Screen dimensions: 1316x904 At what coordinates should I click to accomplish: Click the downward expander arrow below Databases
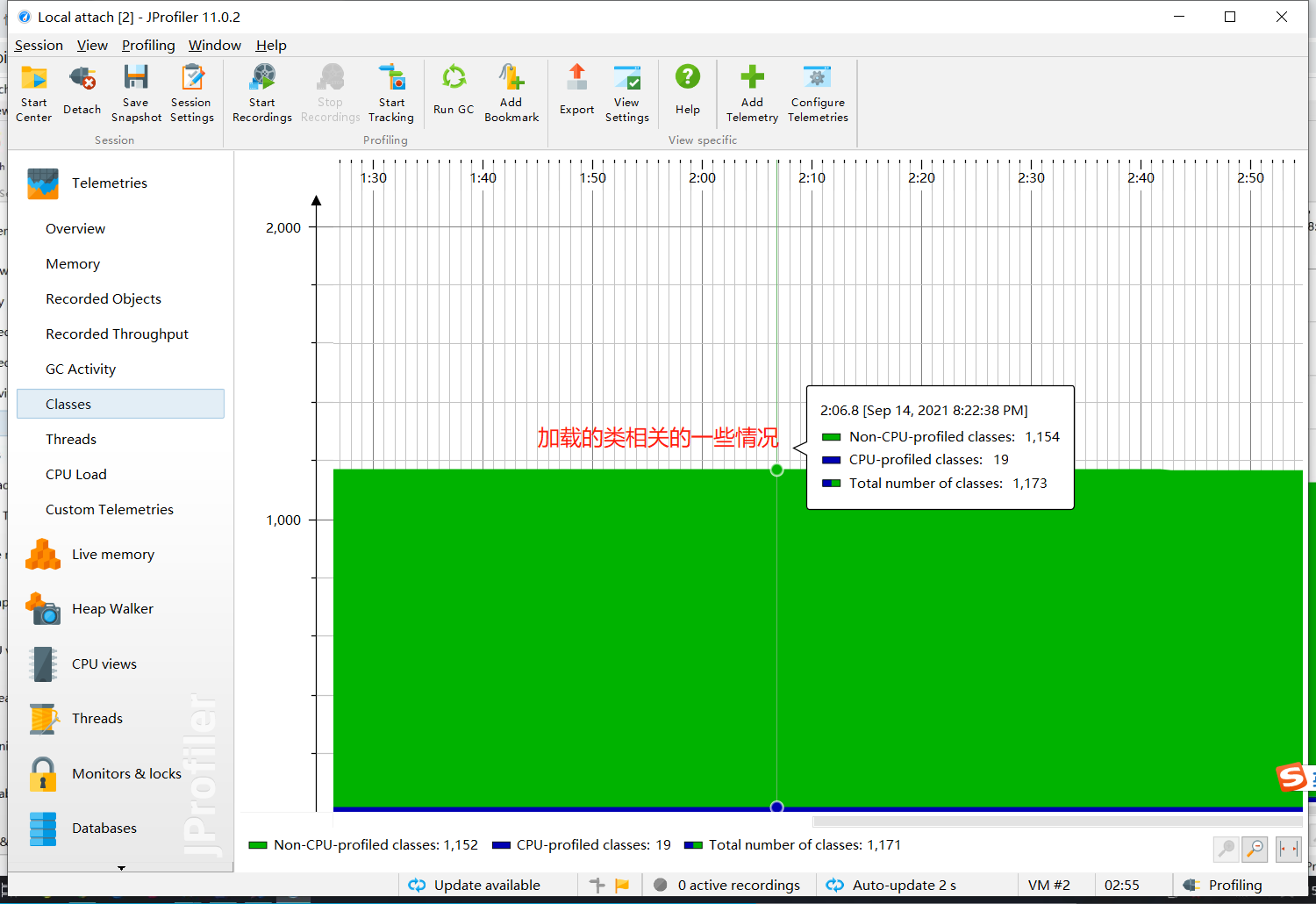tap(120, 869)
